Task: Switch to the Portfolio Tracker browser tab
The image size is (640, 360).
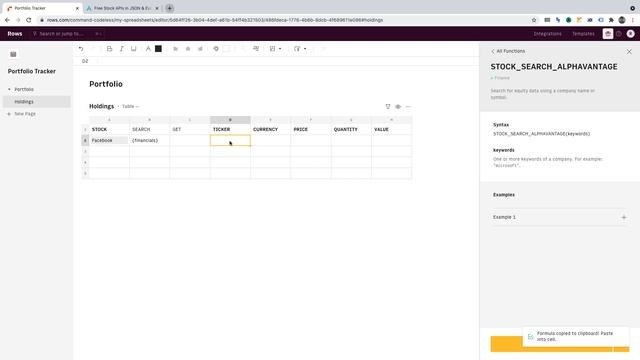Action: click(41, 8)
